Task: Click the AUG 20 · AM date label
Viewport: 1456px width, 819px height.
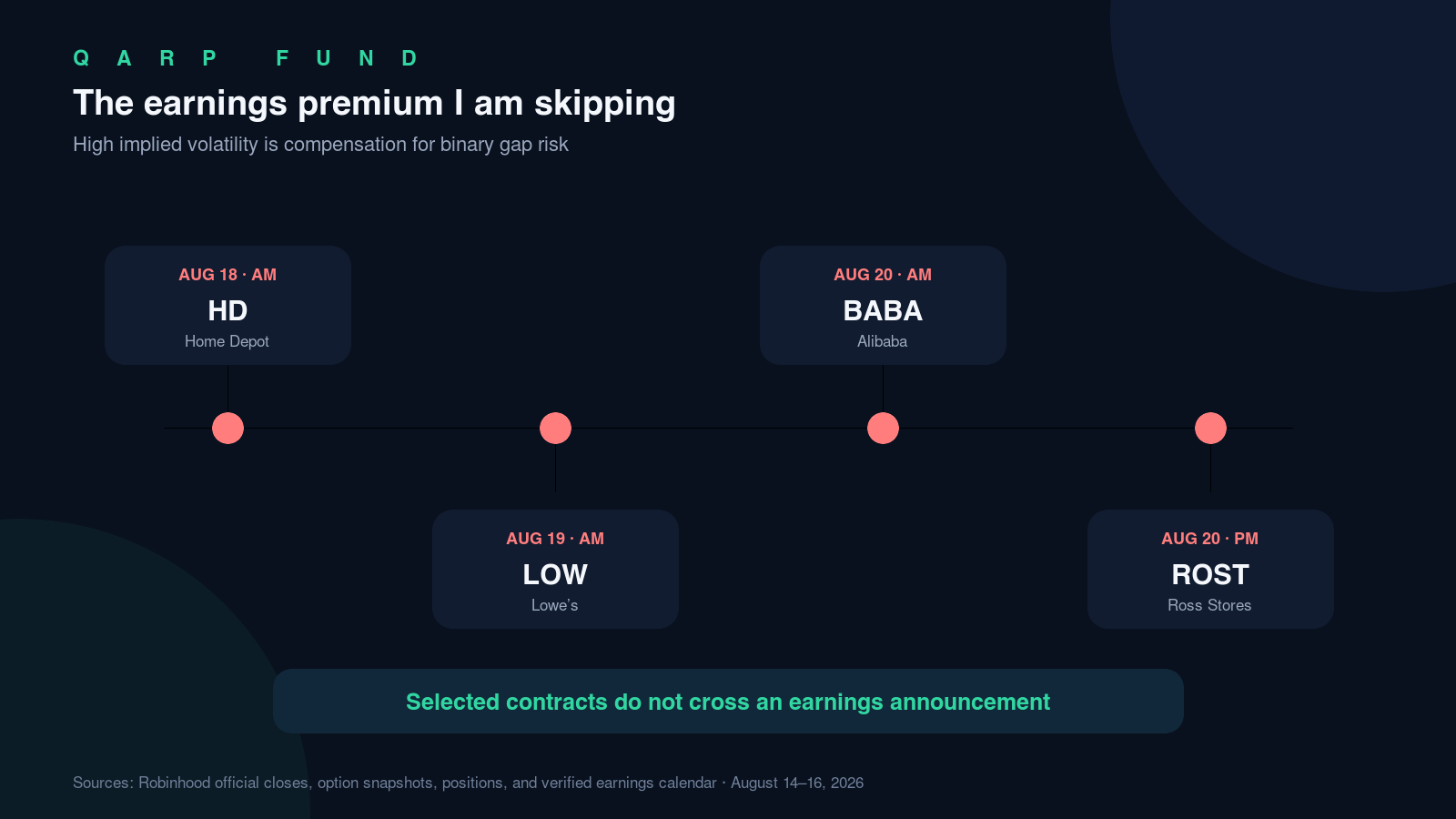Action: 883,275
